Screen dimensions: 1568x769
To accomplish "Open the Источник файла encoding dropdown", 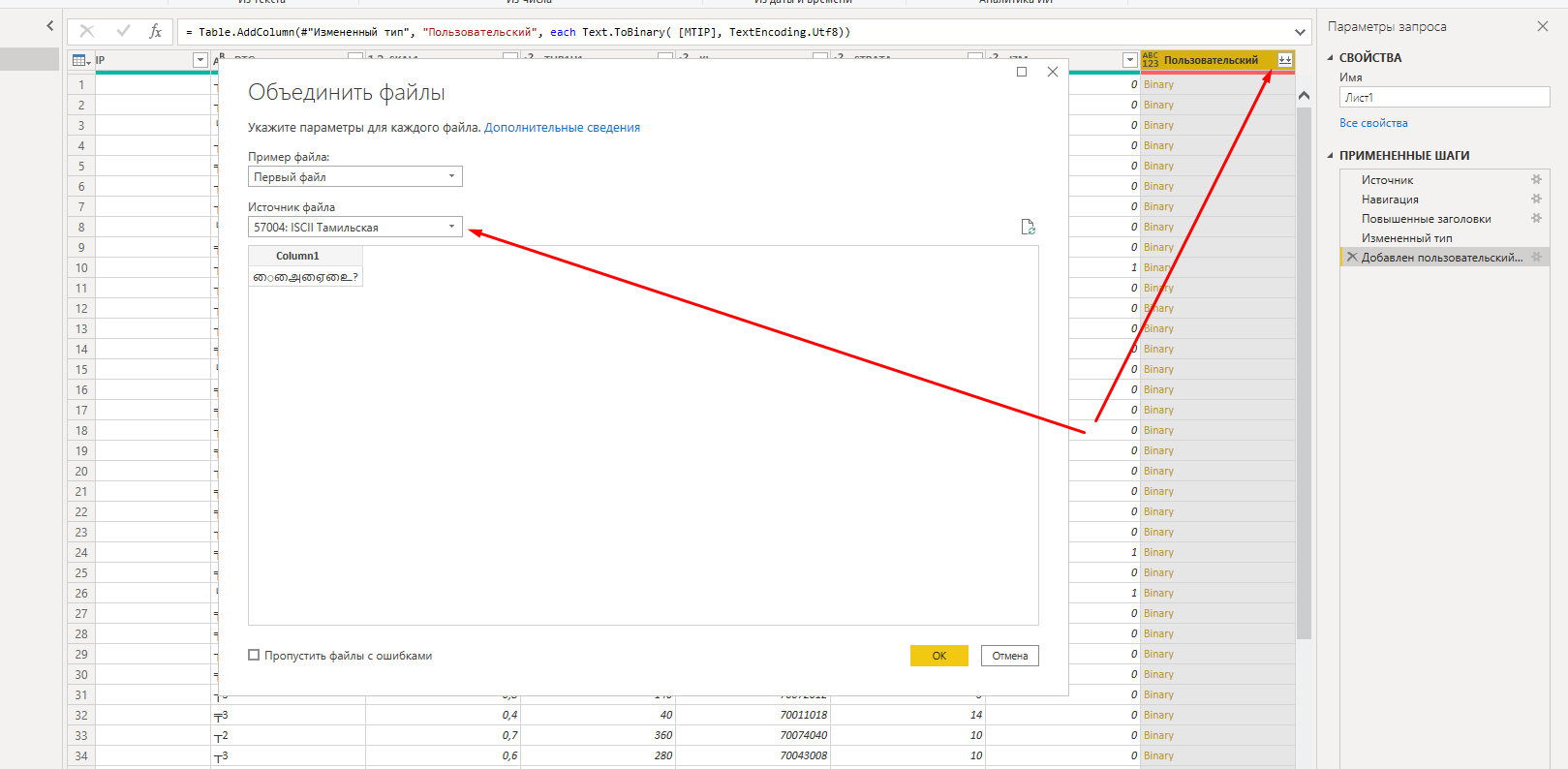I will (x=355, y=227).
